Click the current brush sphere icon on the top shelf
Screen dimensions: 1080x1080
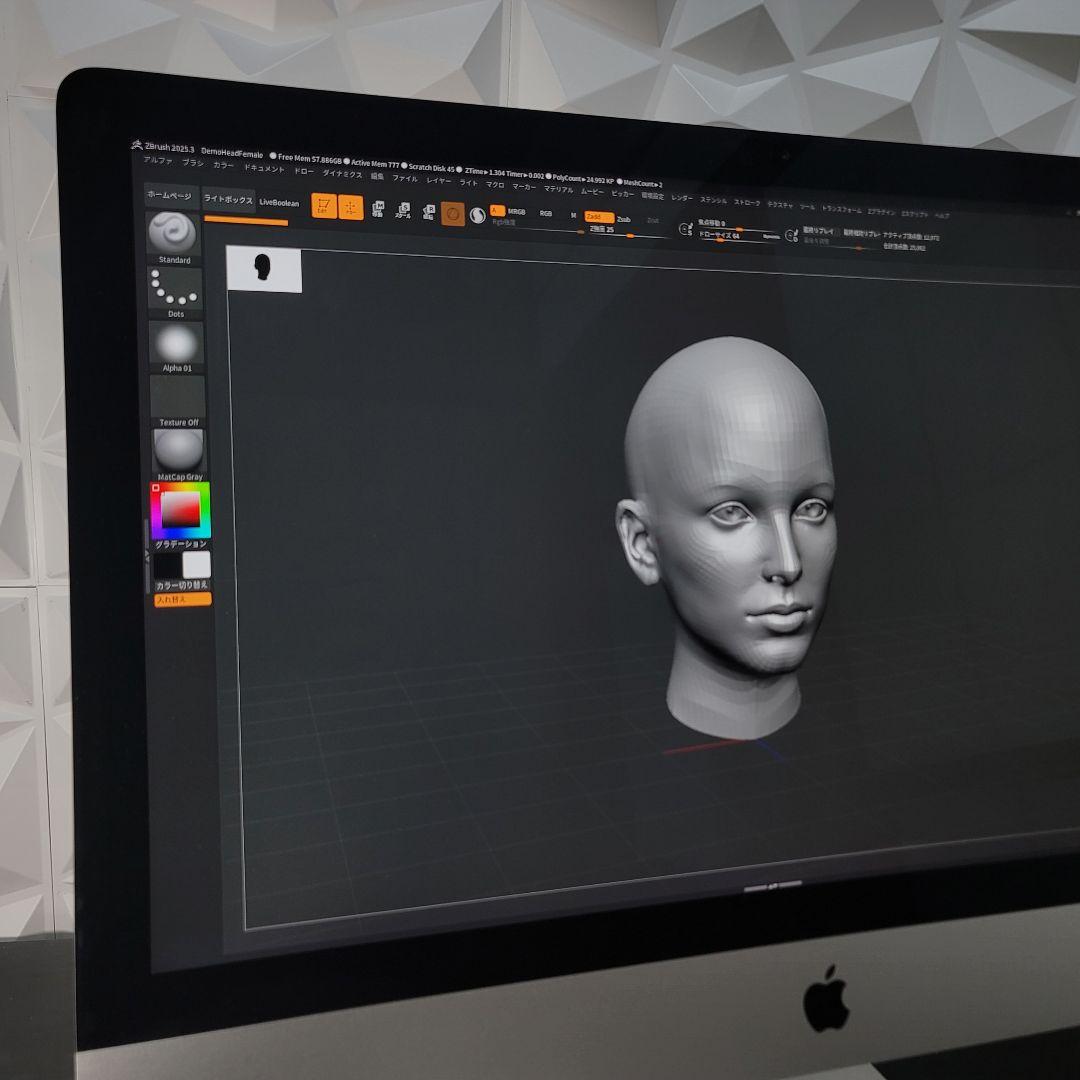(x=477, y=216)
